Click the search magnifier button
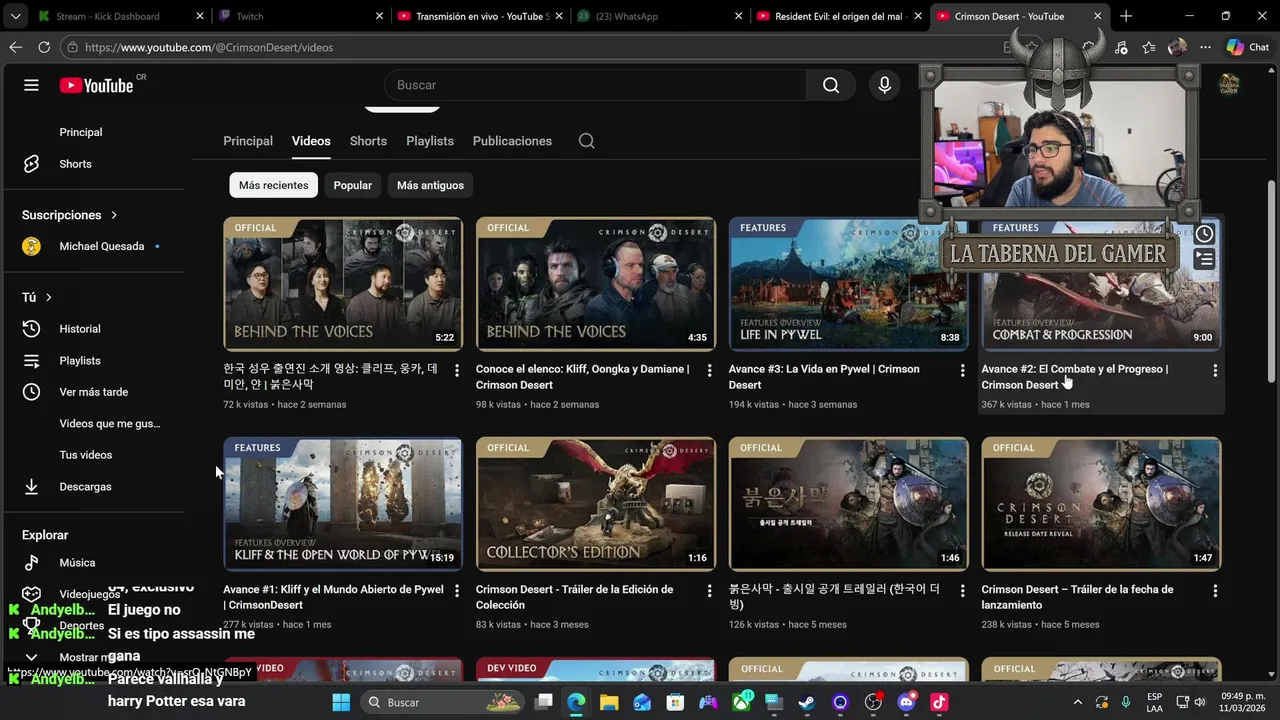This screenshot has height=720, width=1280. (831, 85)
